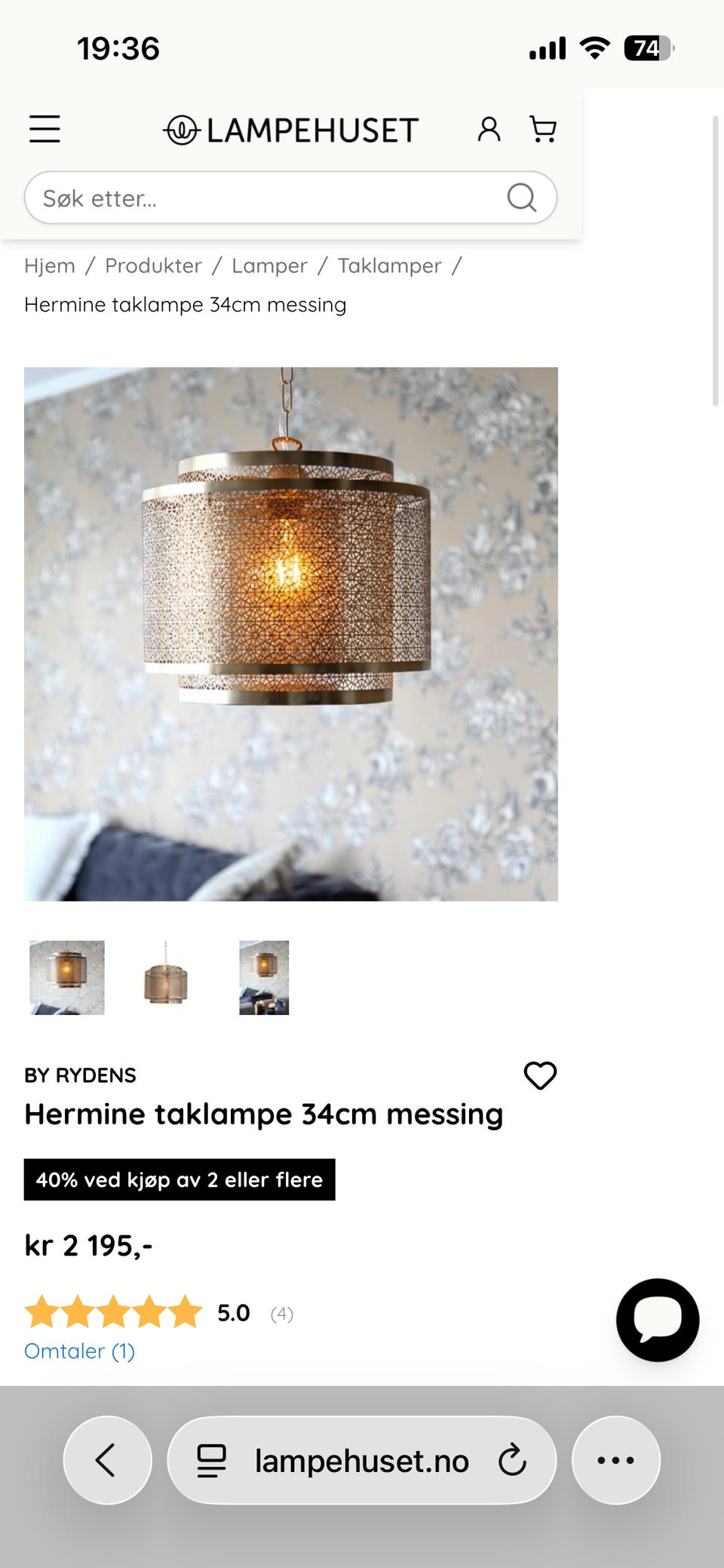724x1568 pixels.
Task: View the shopping cart
Action: pyautogui.click(x=543, y=129)
